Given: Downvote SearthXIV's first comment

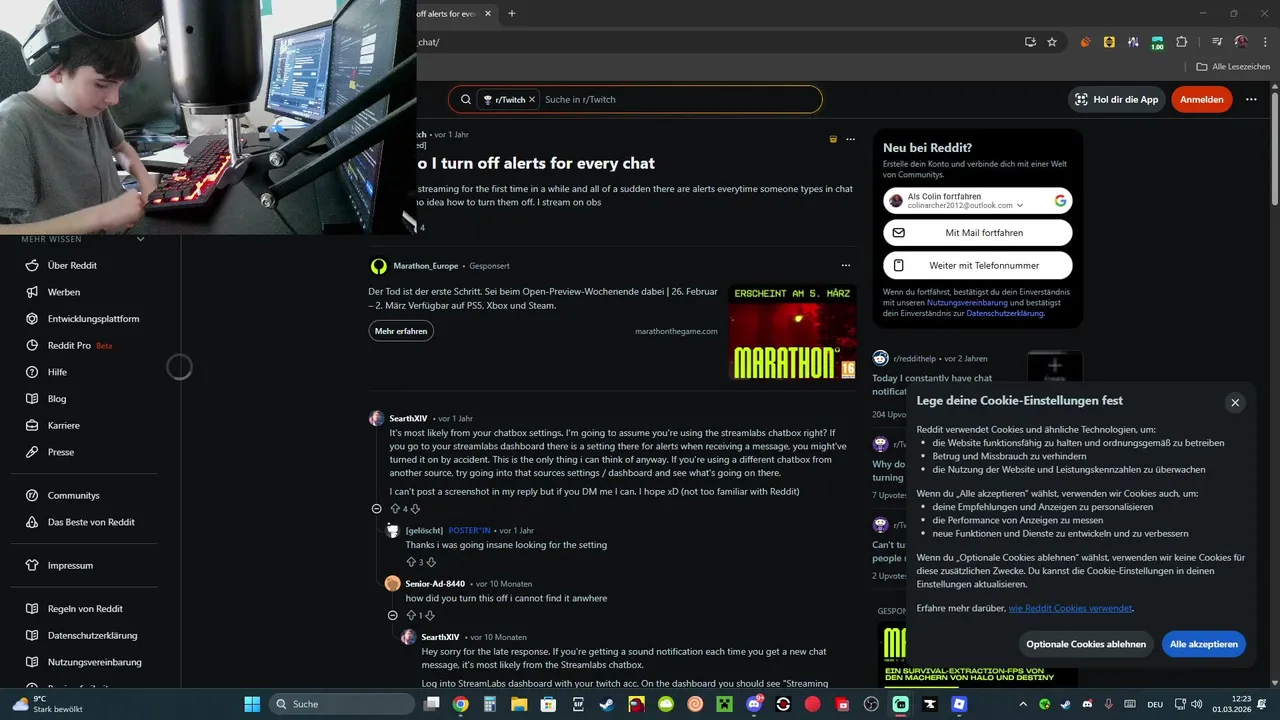Looking at the screenshot, I should (x=415, y=509).
